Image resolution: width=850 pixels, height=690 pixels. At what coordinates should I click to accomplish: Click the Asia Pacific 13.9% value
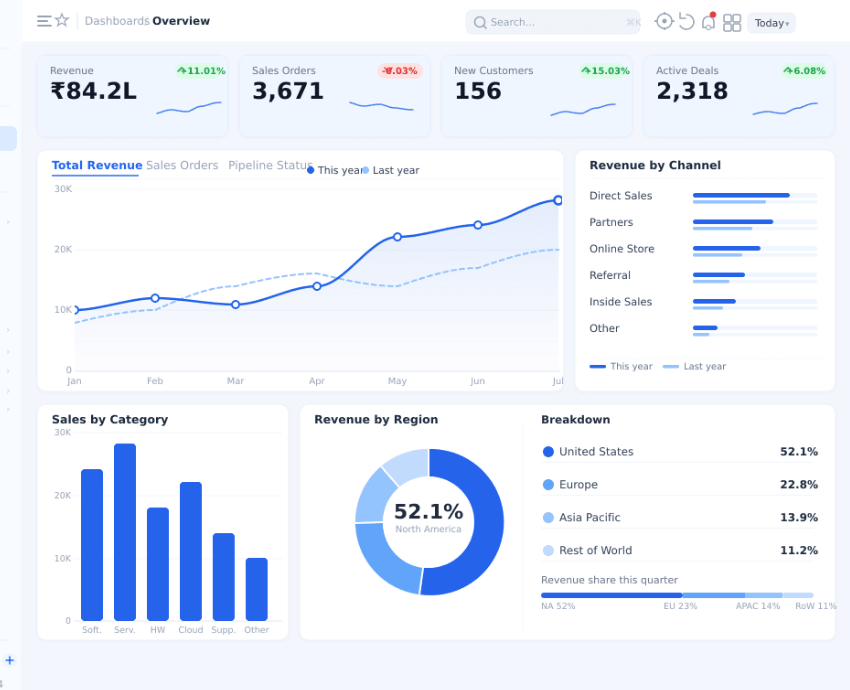click(x=799, y=518)
